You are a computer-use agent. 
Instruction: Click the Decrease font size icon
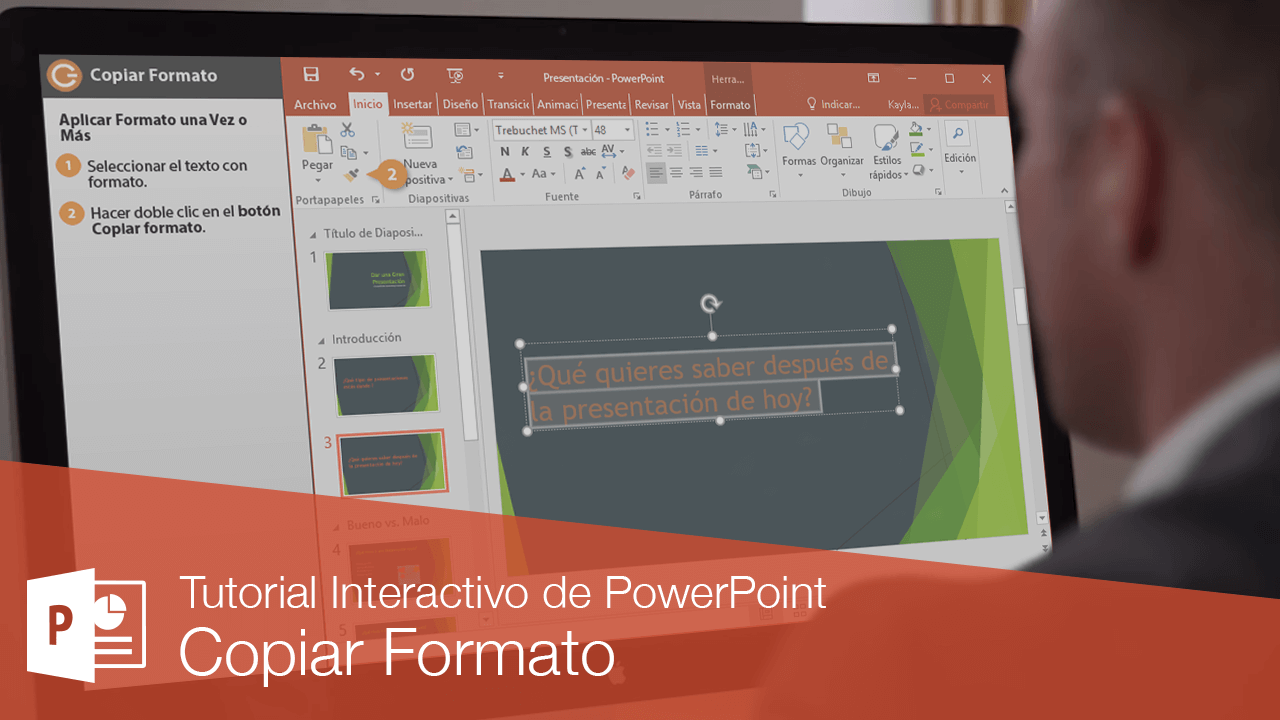tap(601, 174)
